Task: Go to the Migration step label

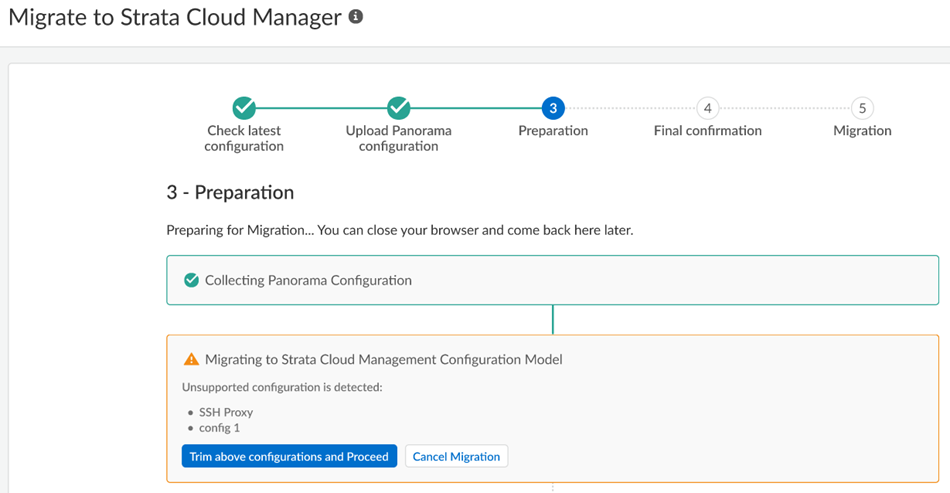Action: pyautogui.click(x=862, y=131)
